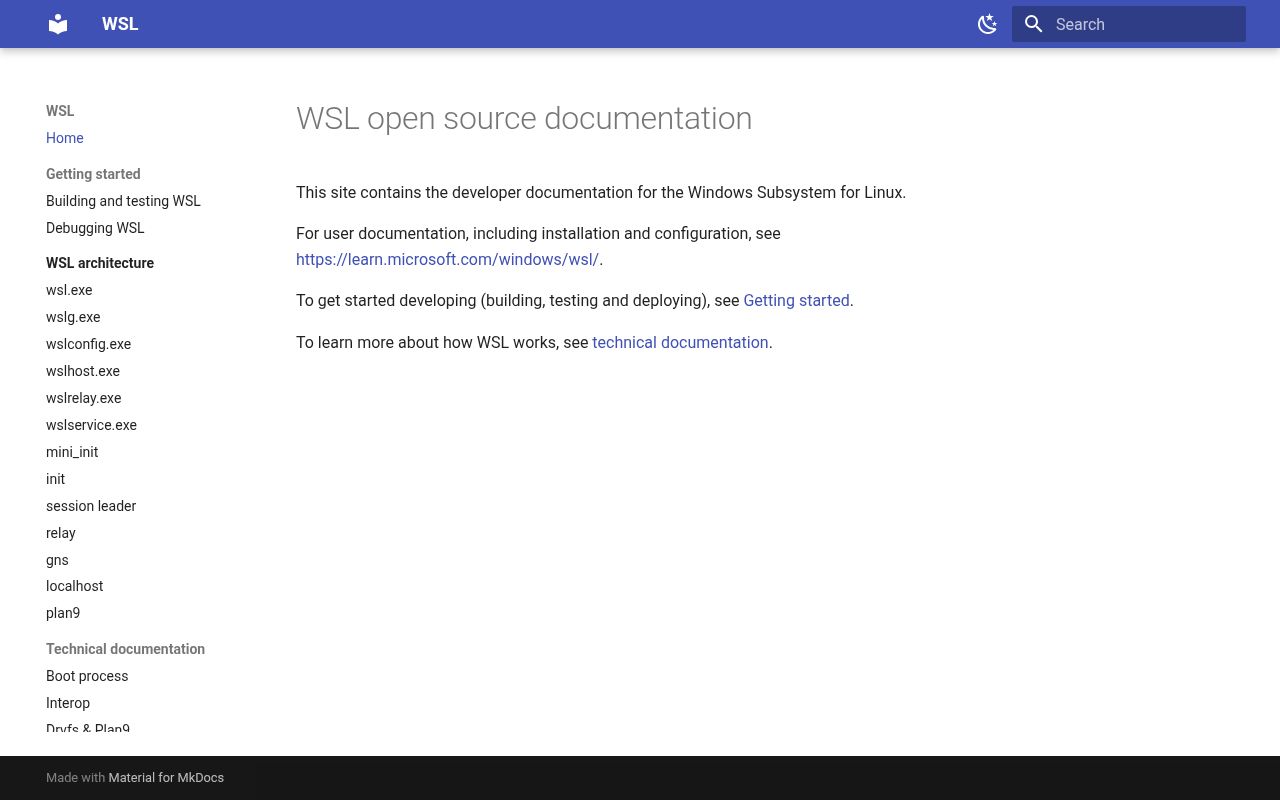This screenshot has height=800, width=1280.
Task: Select init in sidebar
Action: (55, 479)
